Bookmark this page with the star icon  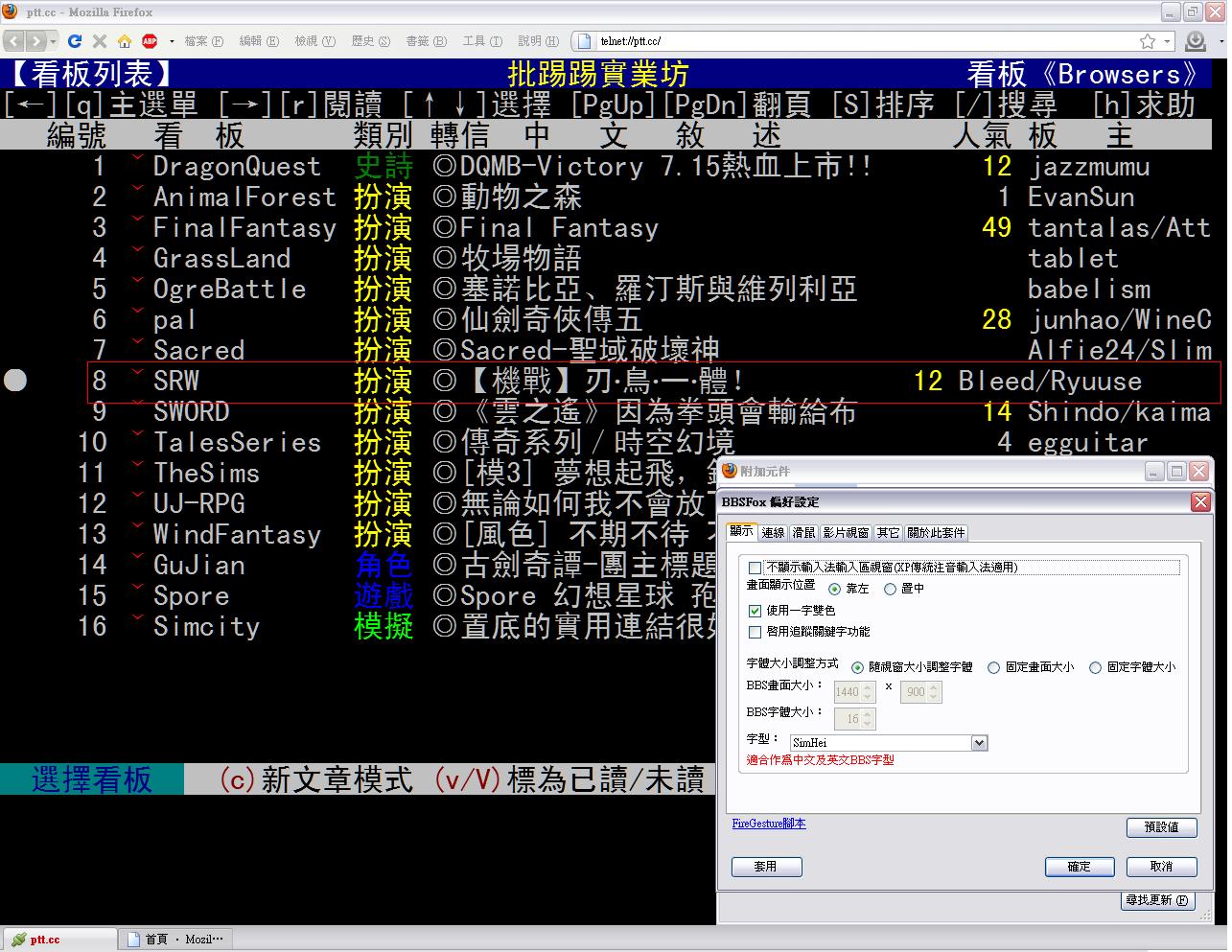click(1147, 41)
